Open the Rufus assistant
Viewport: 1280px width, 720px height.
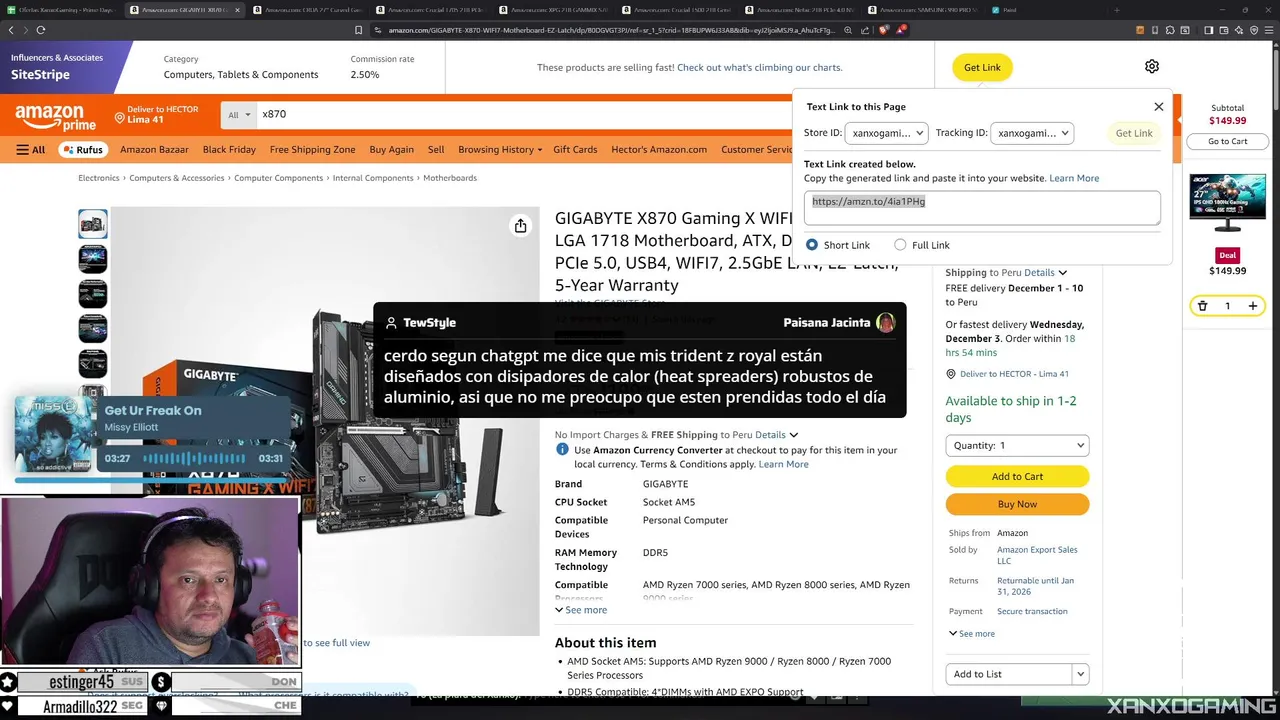[x=83, y=150]
